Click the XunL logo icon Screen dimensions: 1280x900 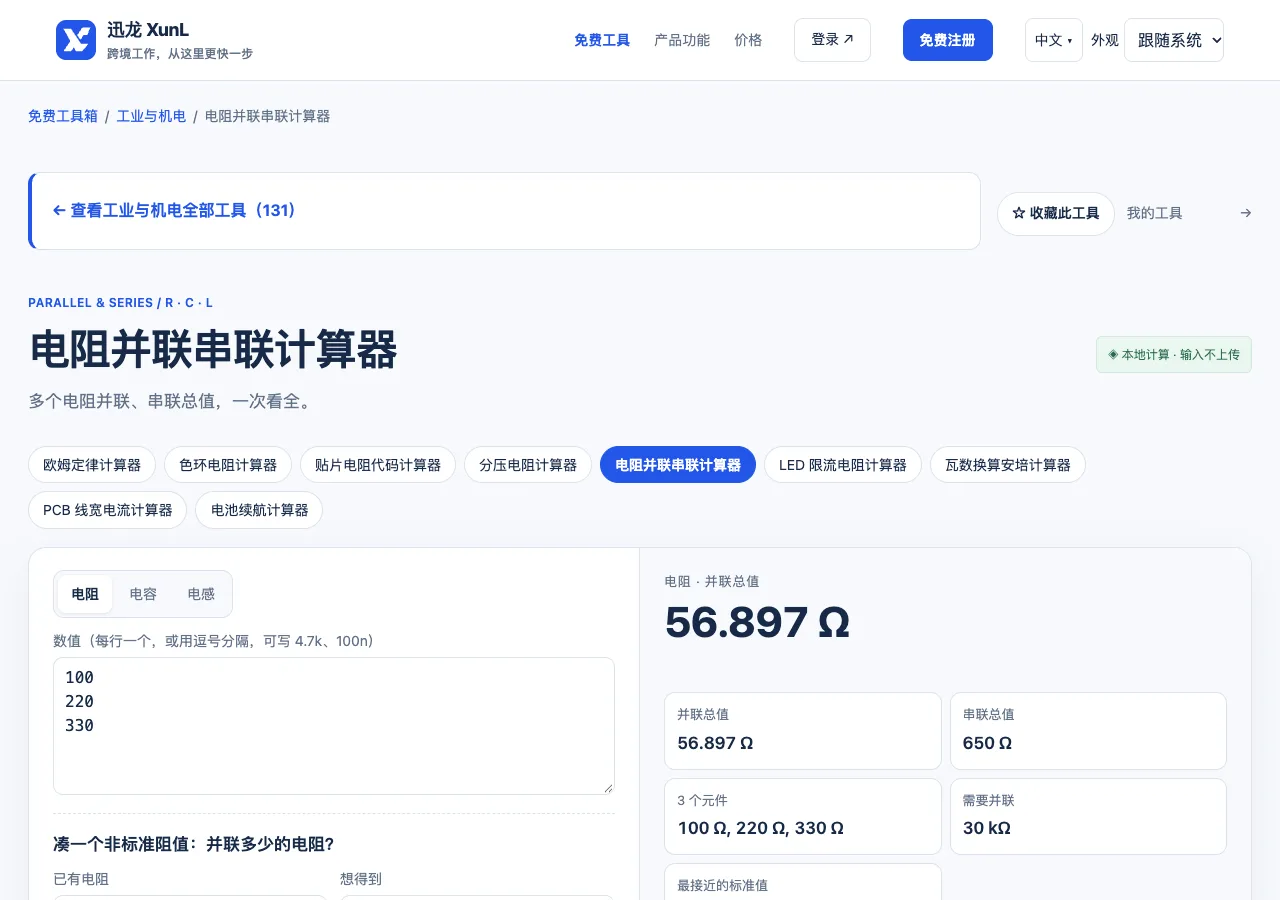click(x=76, y=40)
